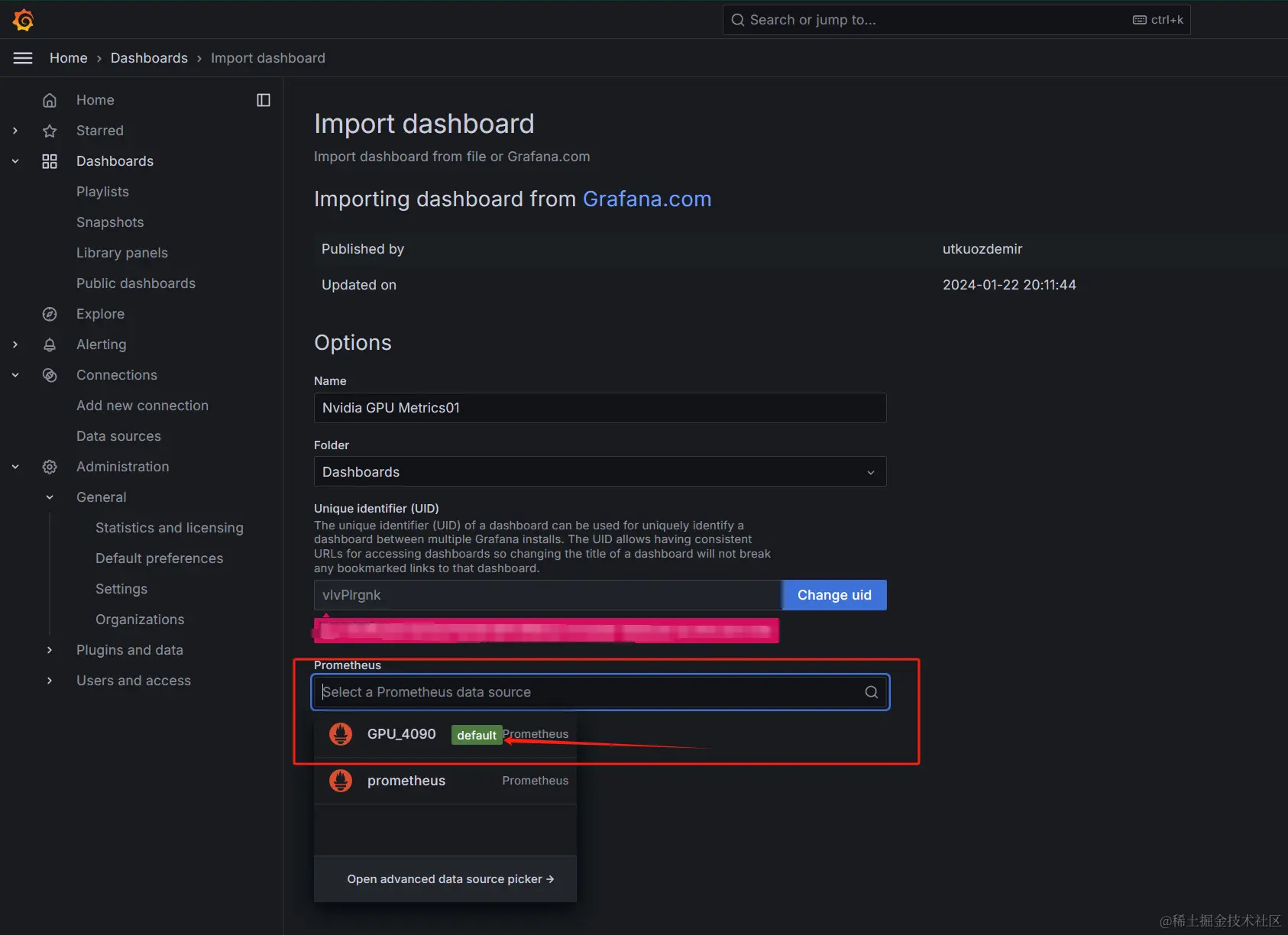Click Home in the breadcrumb
The image size is (1288, 935).
[x=69, y=58]
